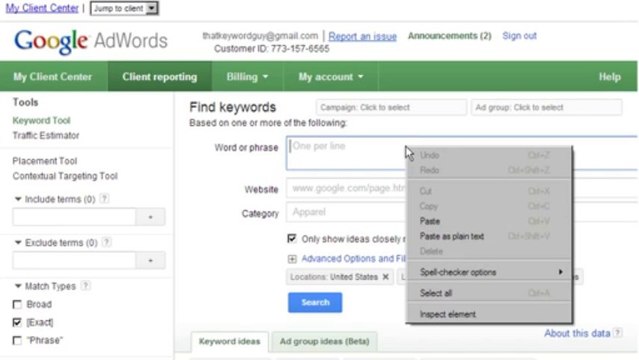The width and height of the screenshot is (639, 360).
Task: Toggle Only show ideas closely related checkbox
Action: tap(292, 239)
